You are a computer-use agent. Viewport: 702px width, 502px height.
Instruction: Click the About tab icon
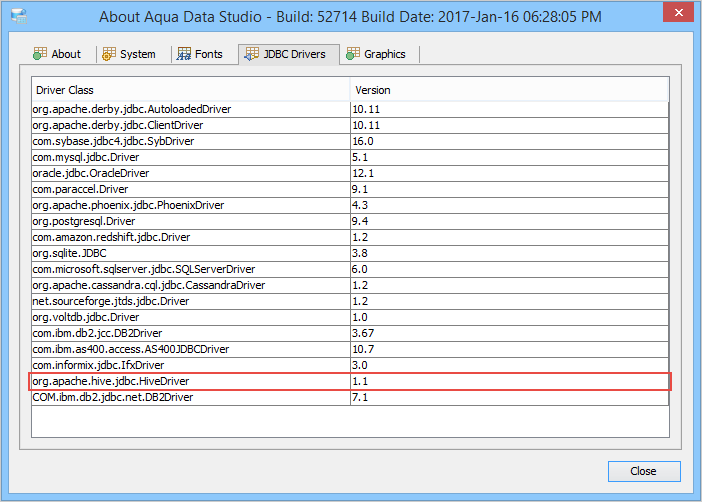coord(39,54)
